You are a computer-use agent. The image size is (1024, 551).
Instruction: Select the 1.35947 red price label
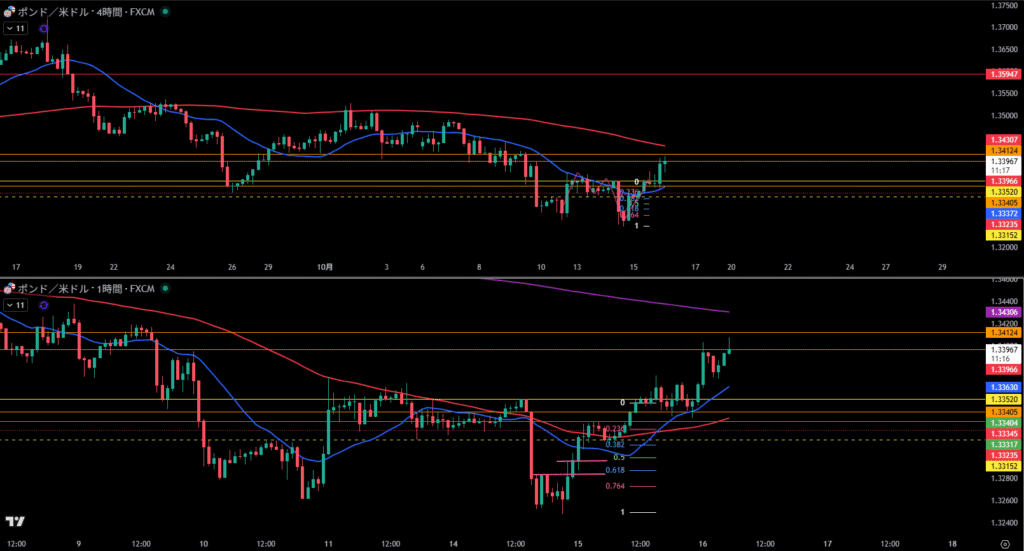(1003, 75)
